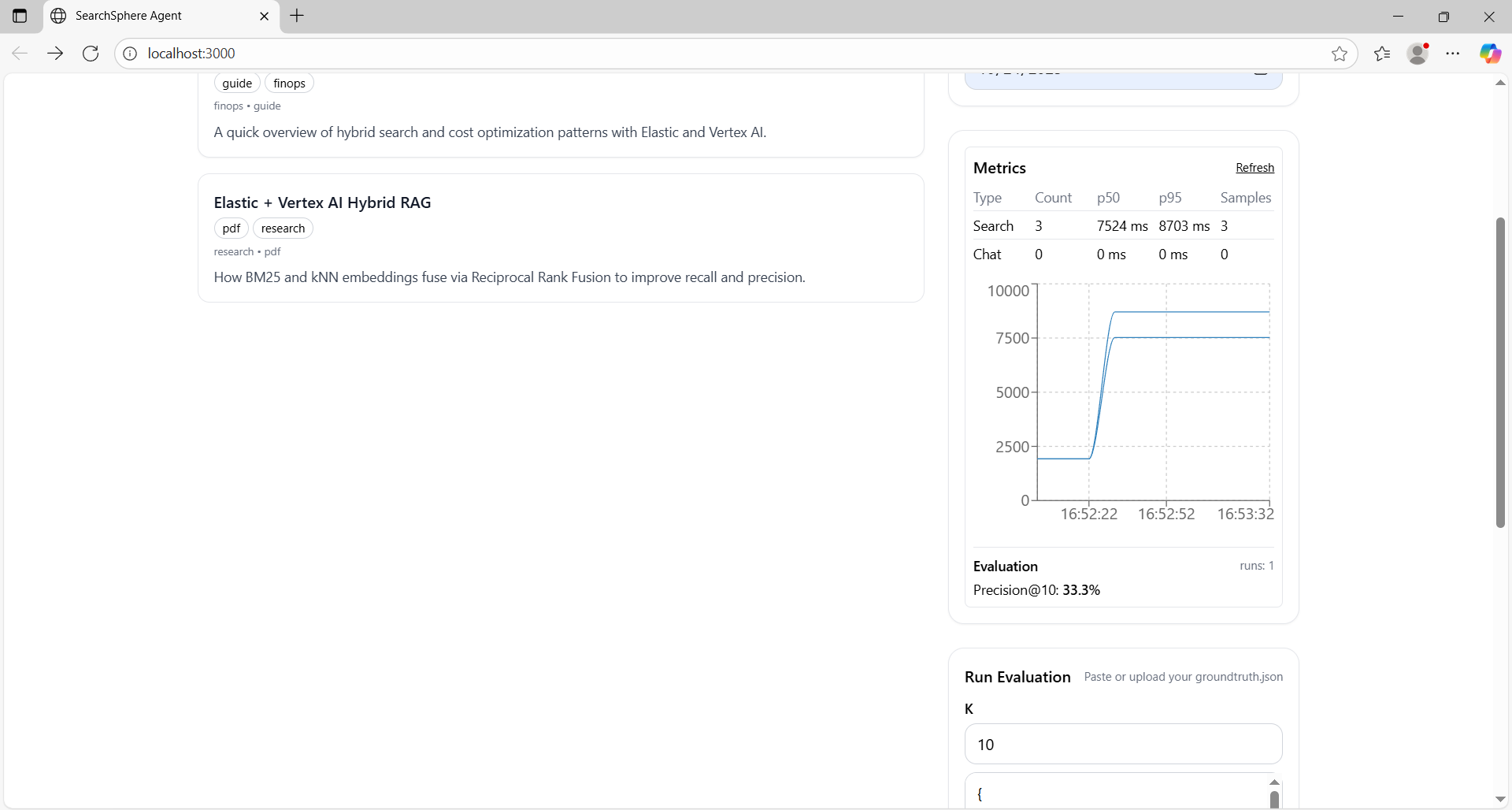This screenshot has height=810, width=1512.
Task: Click the 8703 ms p95 value
Action: point(1184,226)
